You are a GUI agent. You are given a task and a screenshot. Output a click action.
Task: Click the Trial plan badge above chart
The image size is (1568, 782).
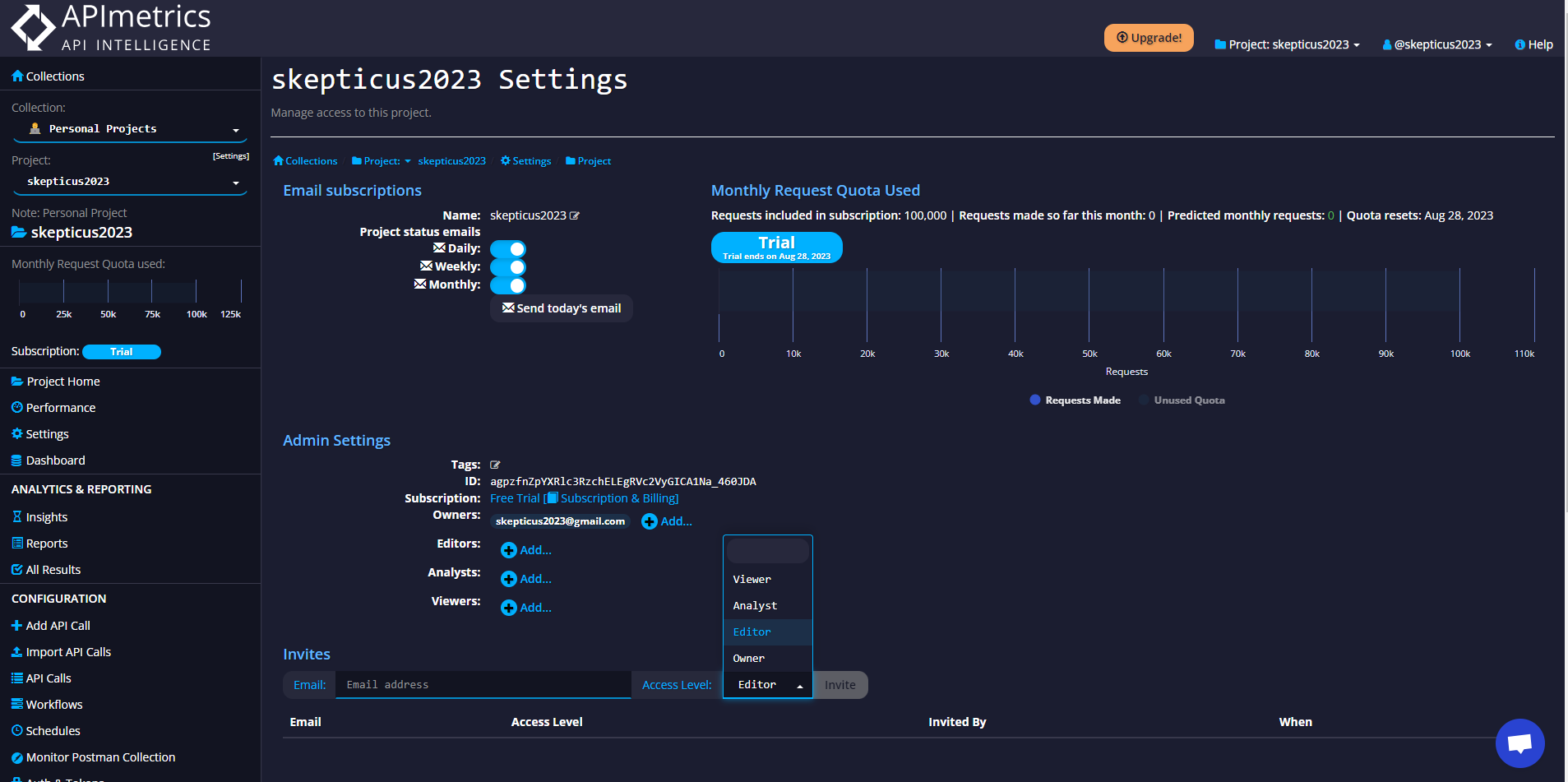pyautogui.click(x=777, y=248)
